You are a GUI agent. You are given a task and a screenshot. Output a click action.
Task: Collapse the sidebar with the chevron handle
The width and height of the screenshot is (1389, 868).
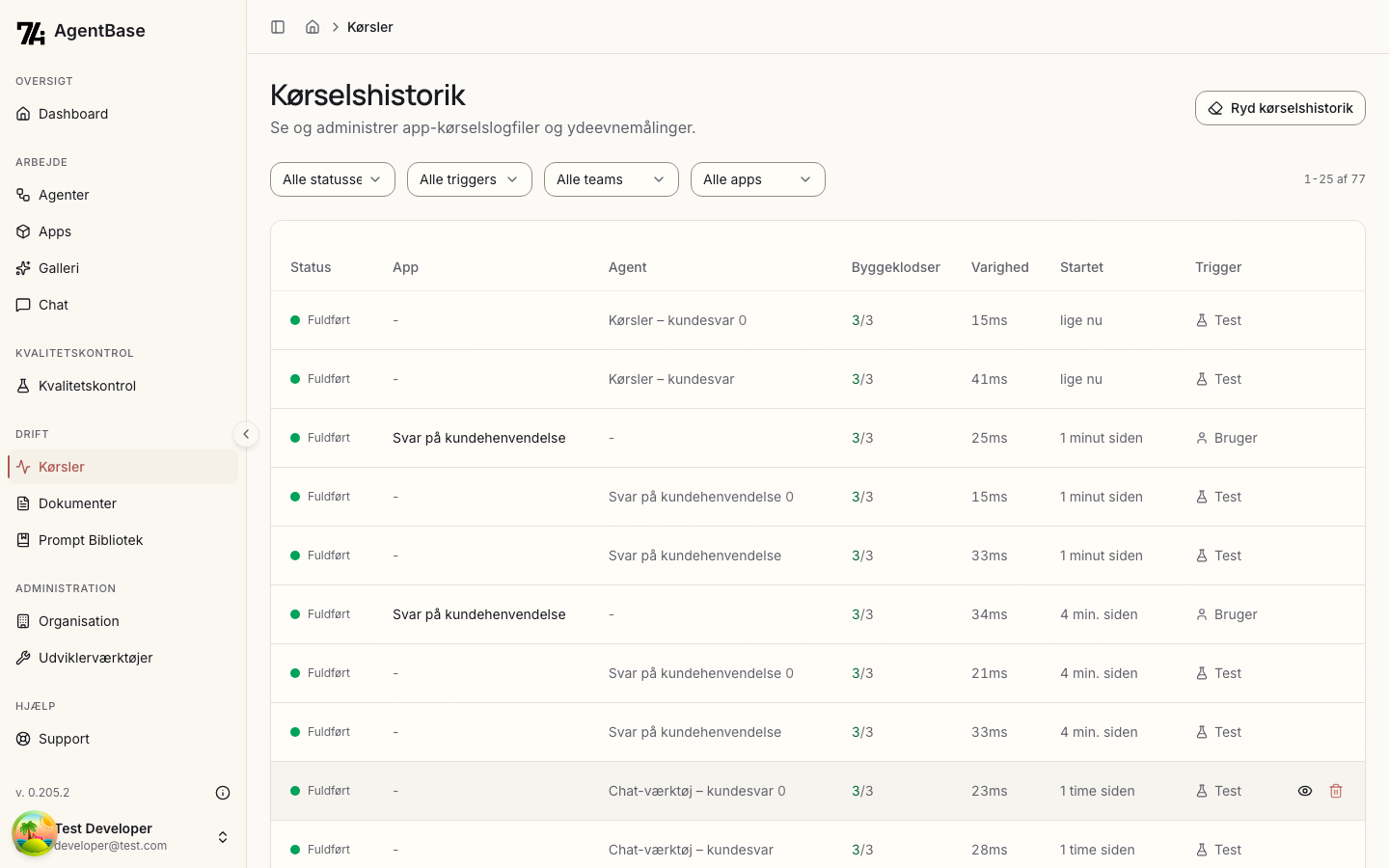[246, 434]
